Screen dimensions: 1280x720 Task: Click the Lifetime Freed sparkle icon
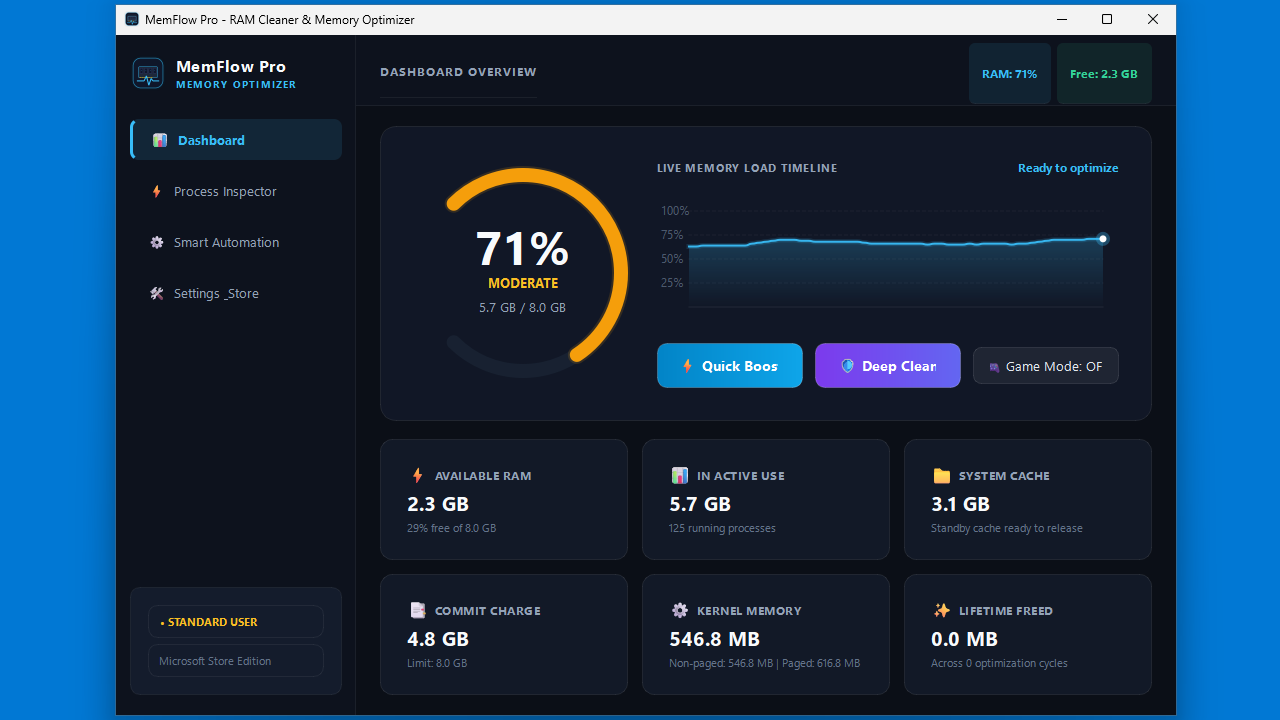pos(941,610)
